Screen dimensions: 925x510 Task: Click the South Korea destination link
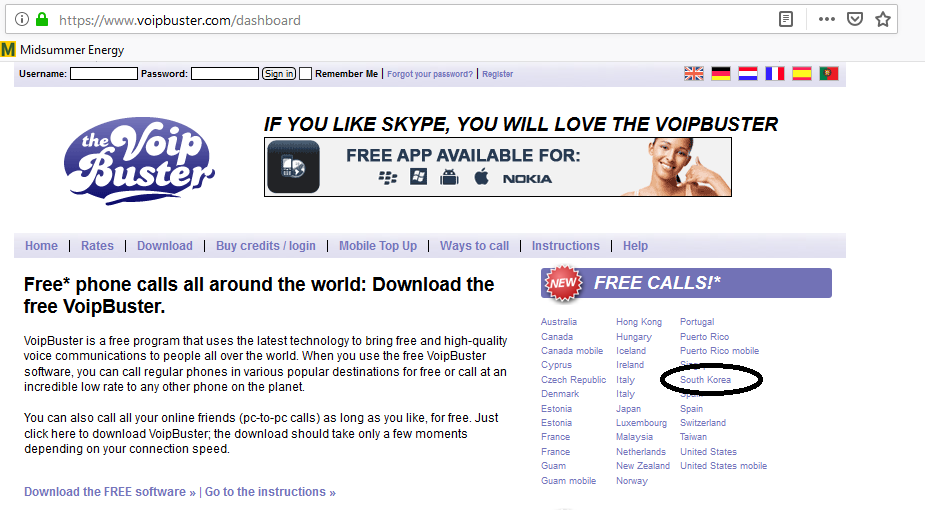pyautogui.click(x=705, y=380)
